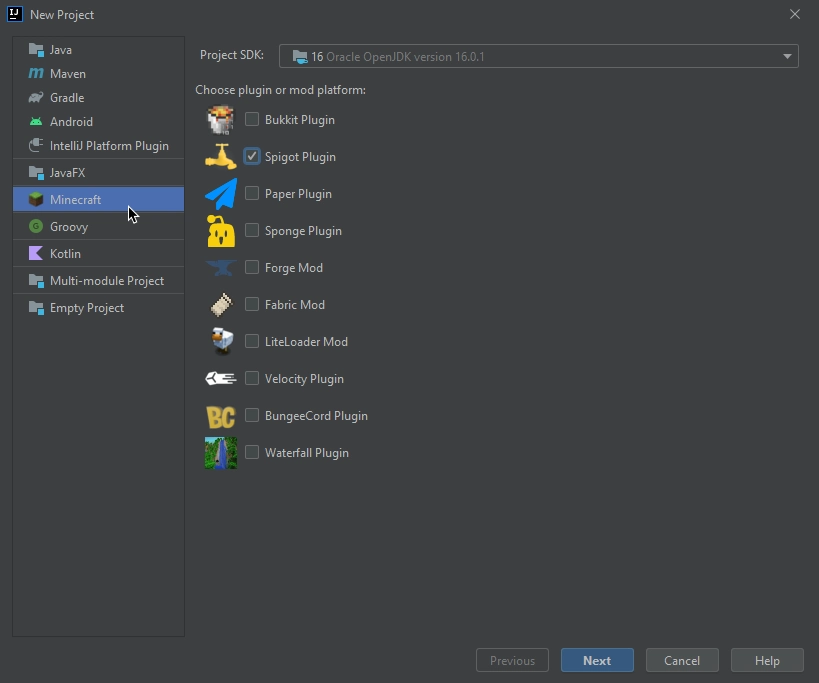Choose Gradle from the project list
Image resolution: width=819 pixels, height=683 pixels.
pyautogui.click(x=67, y=98)
